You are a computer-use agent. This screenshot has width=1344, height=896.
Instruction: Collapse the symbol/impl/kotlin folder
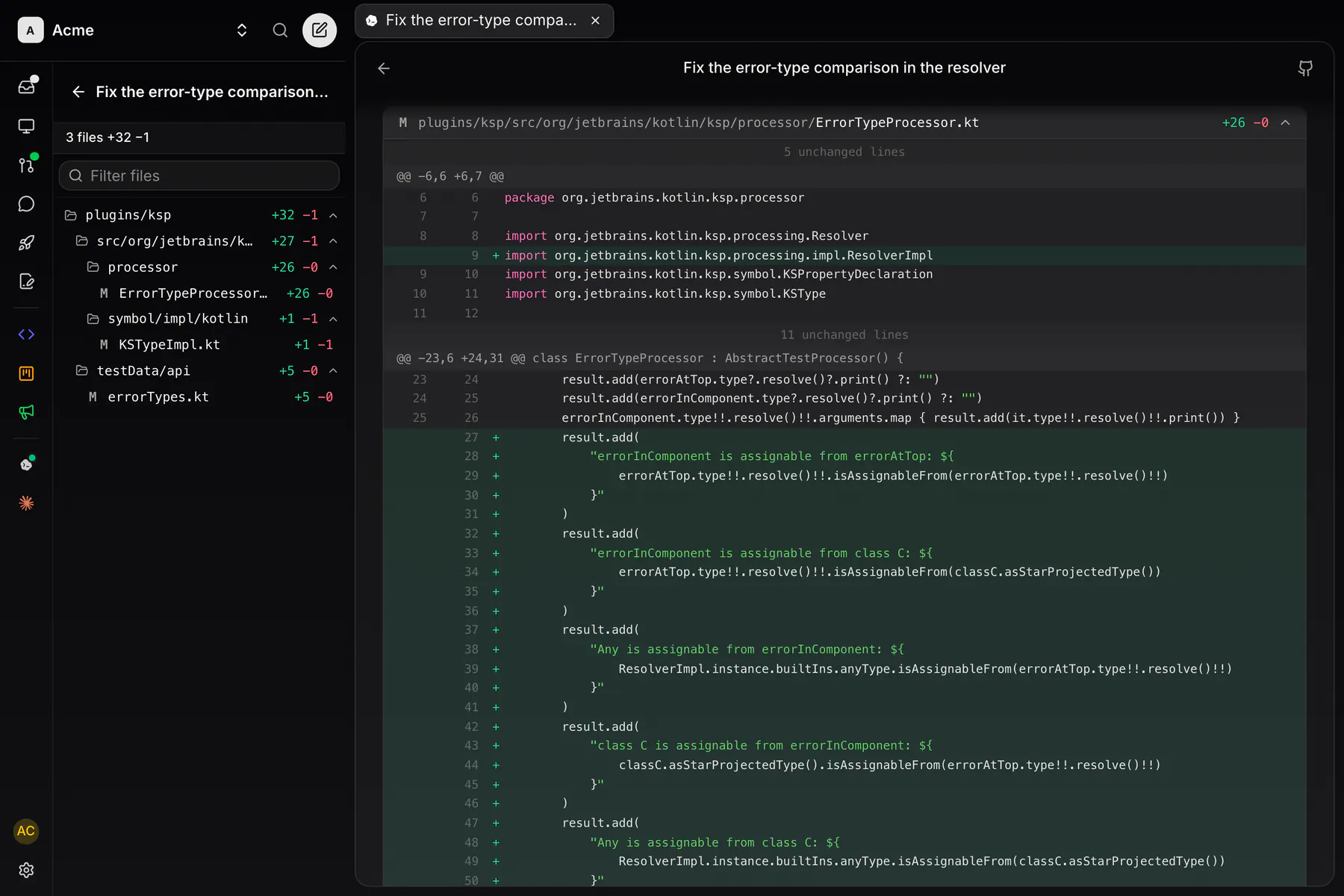(333, 319)
